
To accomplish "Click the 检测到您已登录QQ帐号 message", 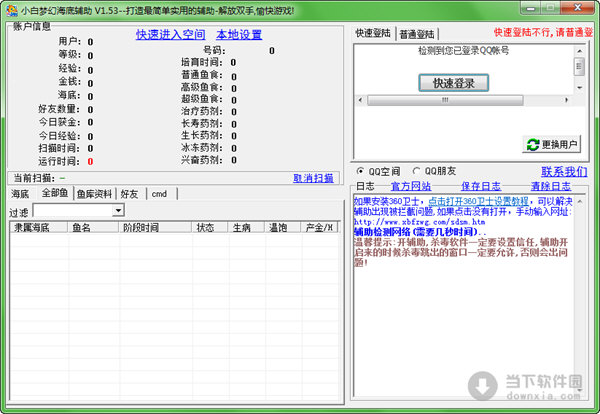I will pyautogui.click(x=463, y=51).
